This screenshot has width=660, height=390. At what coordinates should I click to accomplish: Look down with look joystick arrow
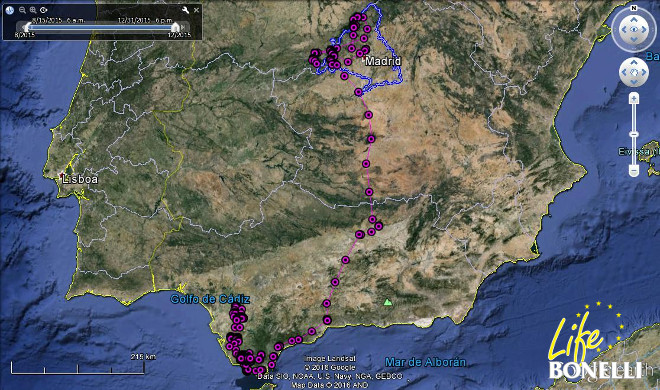coord(633,40)
